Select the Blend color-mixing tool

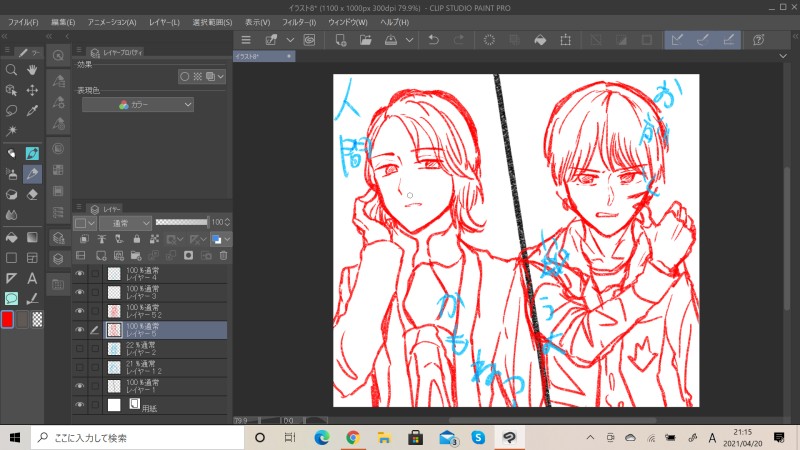pos(11,215)
